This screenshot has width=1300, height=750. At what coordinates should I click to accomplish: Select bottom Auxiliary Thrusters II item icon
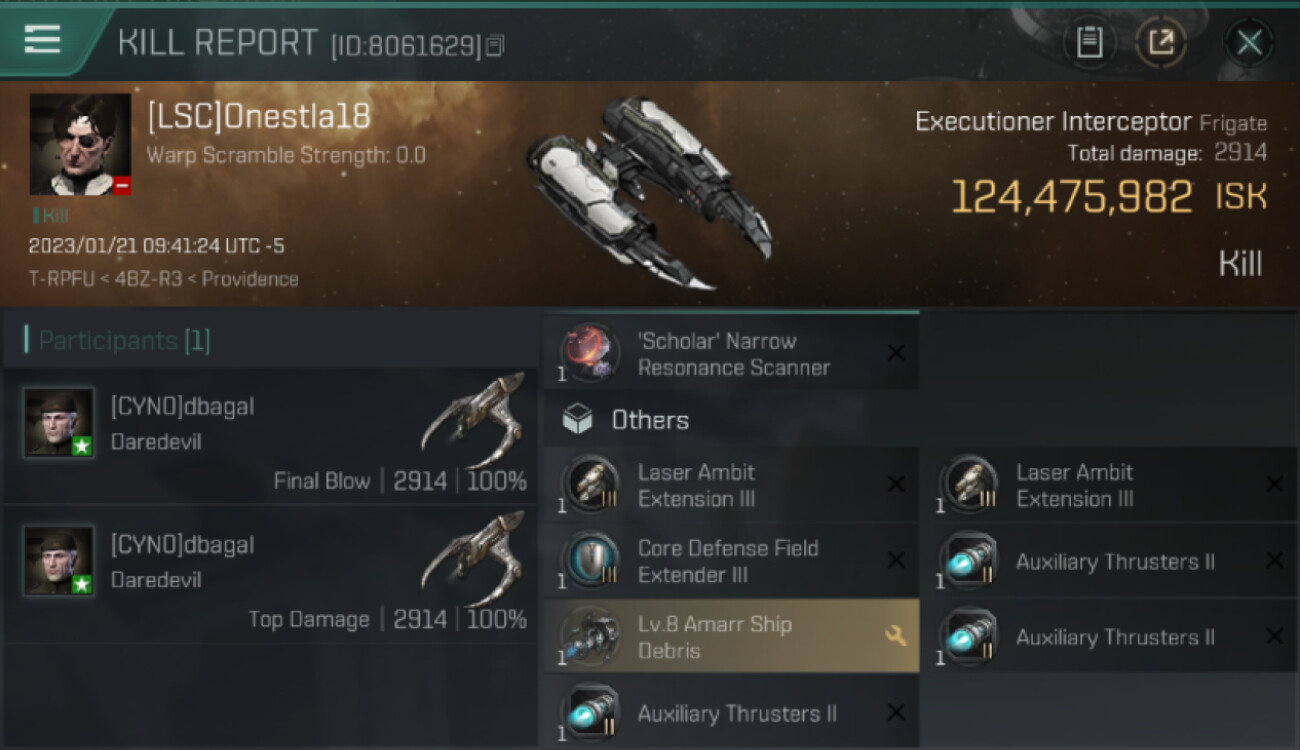(x=589, y=713)
